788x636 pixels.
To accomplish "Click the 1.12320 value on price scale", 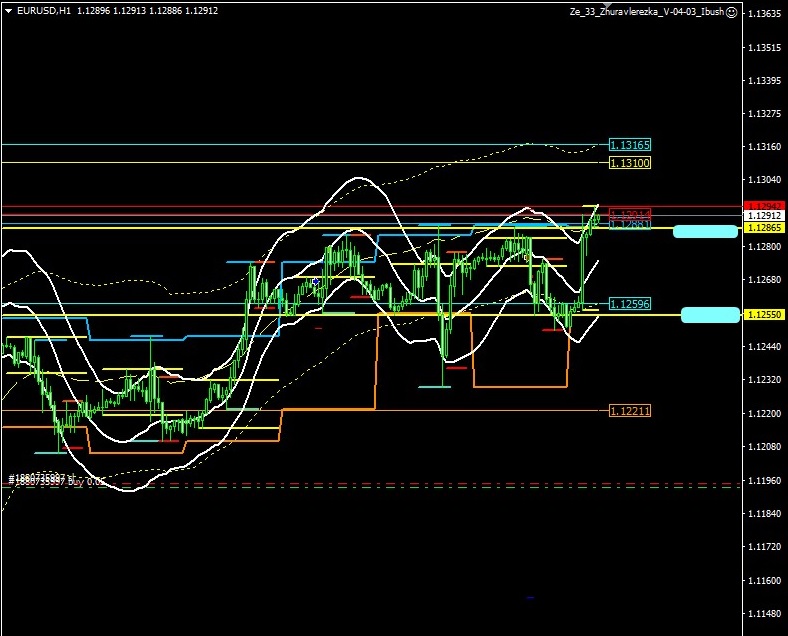I will point(765,380).
